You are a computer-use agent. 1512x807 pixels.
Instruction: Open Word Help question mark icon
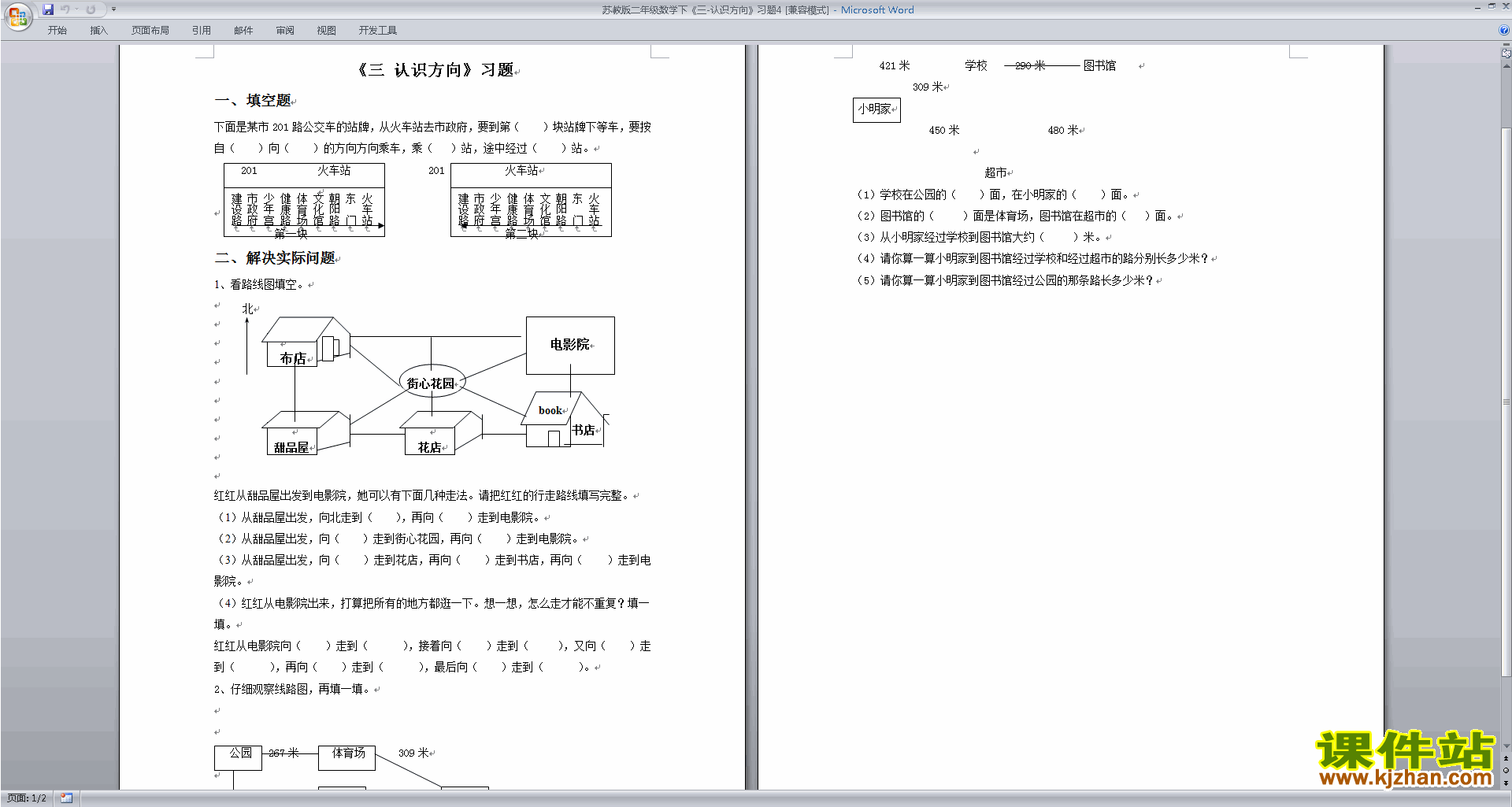coord(1504,30)
